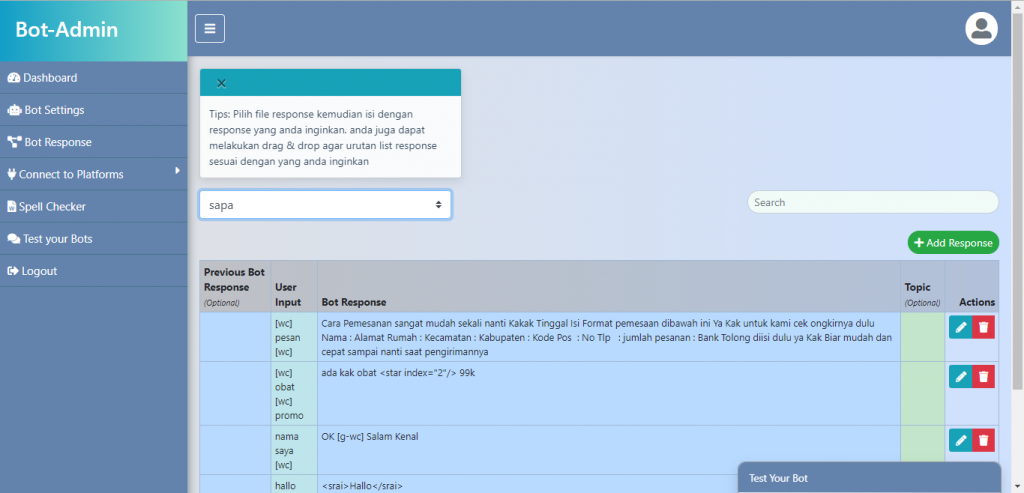
Task: Open Spell Checker page
Action: pos(93,206)
